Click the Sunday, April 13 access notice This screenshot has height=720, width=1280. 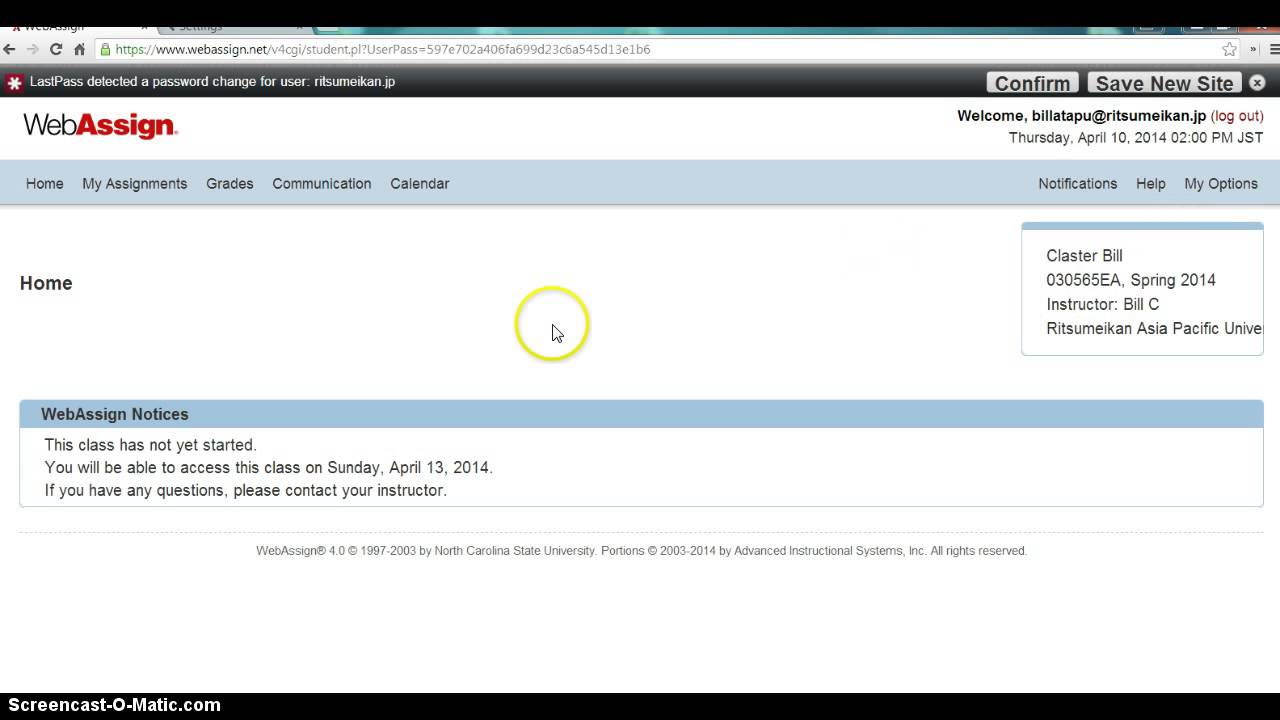pyautogui.click(x=269, y=468)
